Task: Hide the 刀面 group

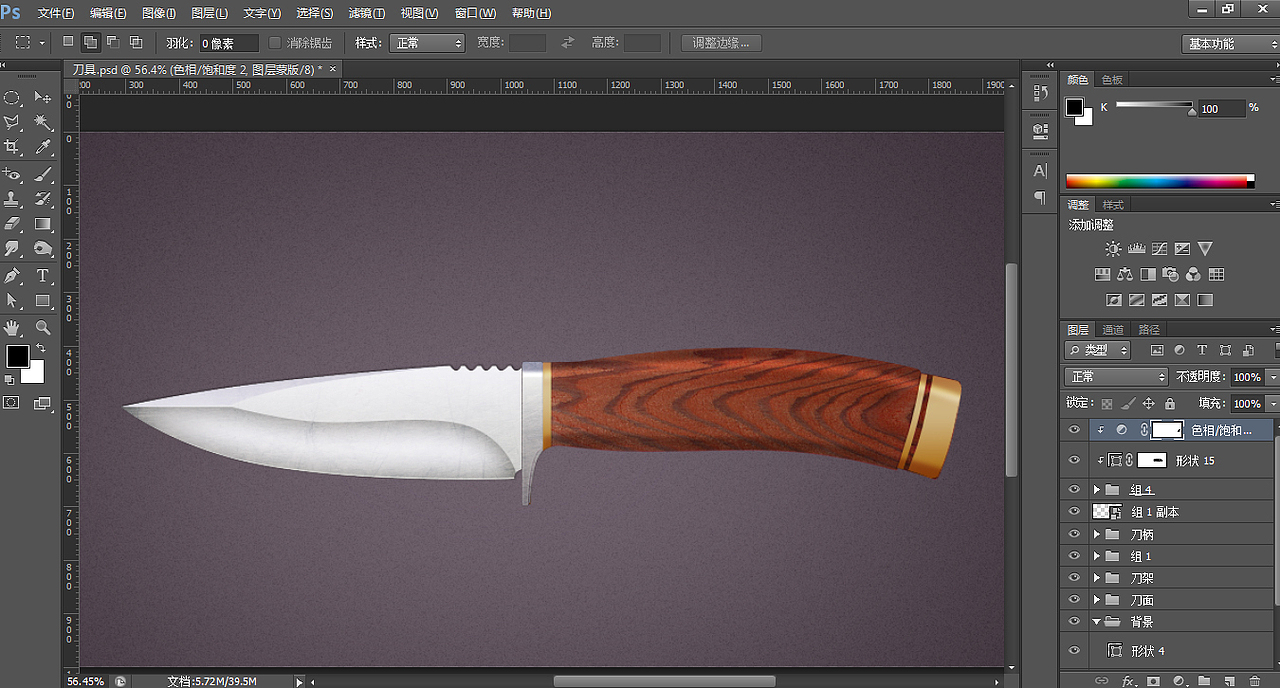Action: point(1074,600)
